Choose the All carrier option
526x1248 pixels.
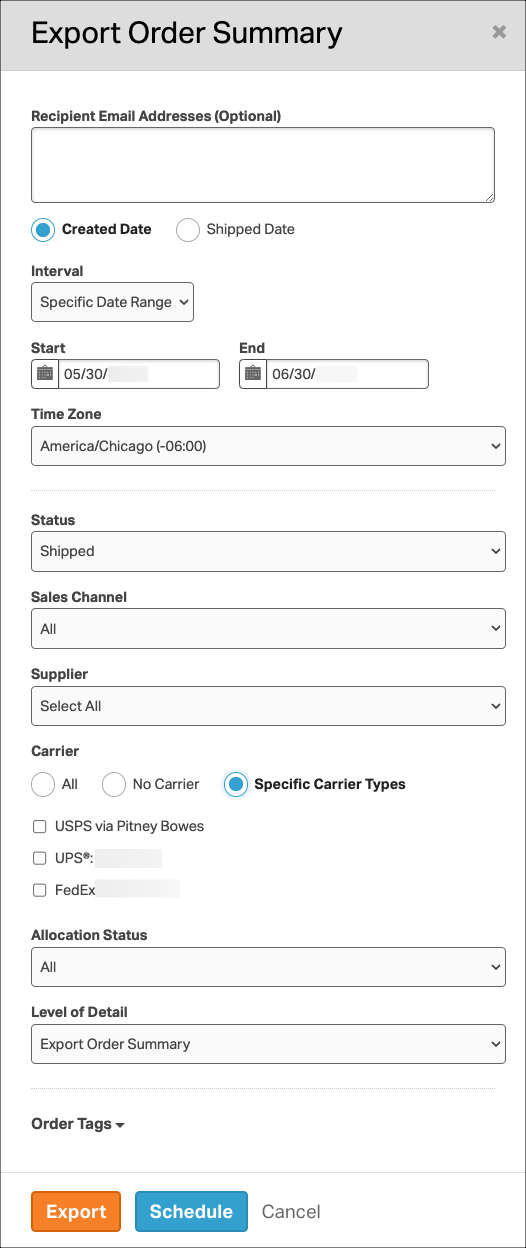coord(43,785)
